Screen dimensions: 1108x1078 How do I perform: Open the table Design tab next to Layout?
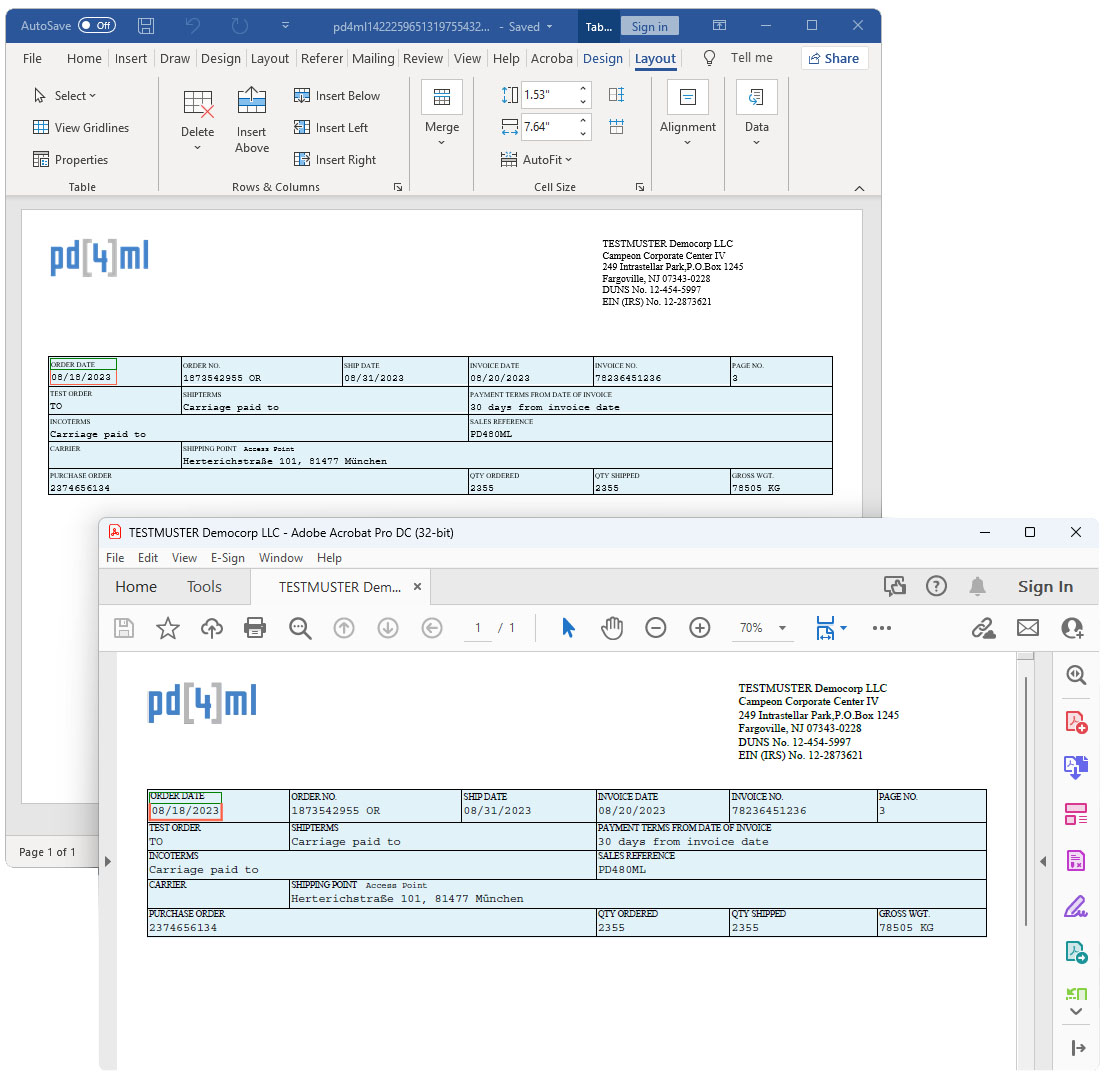tap(603, 59)
